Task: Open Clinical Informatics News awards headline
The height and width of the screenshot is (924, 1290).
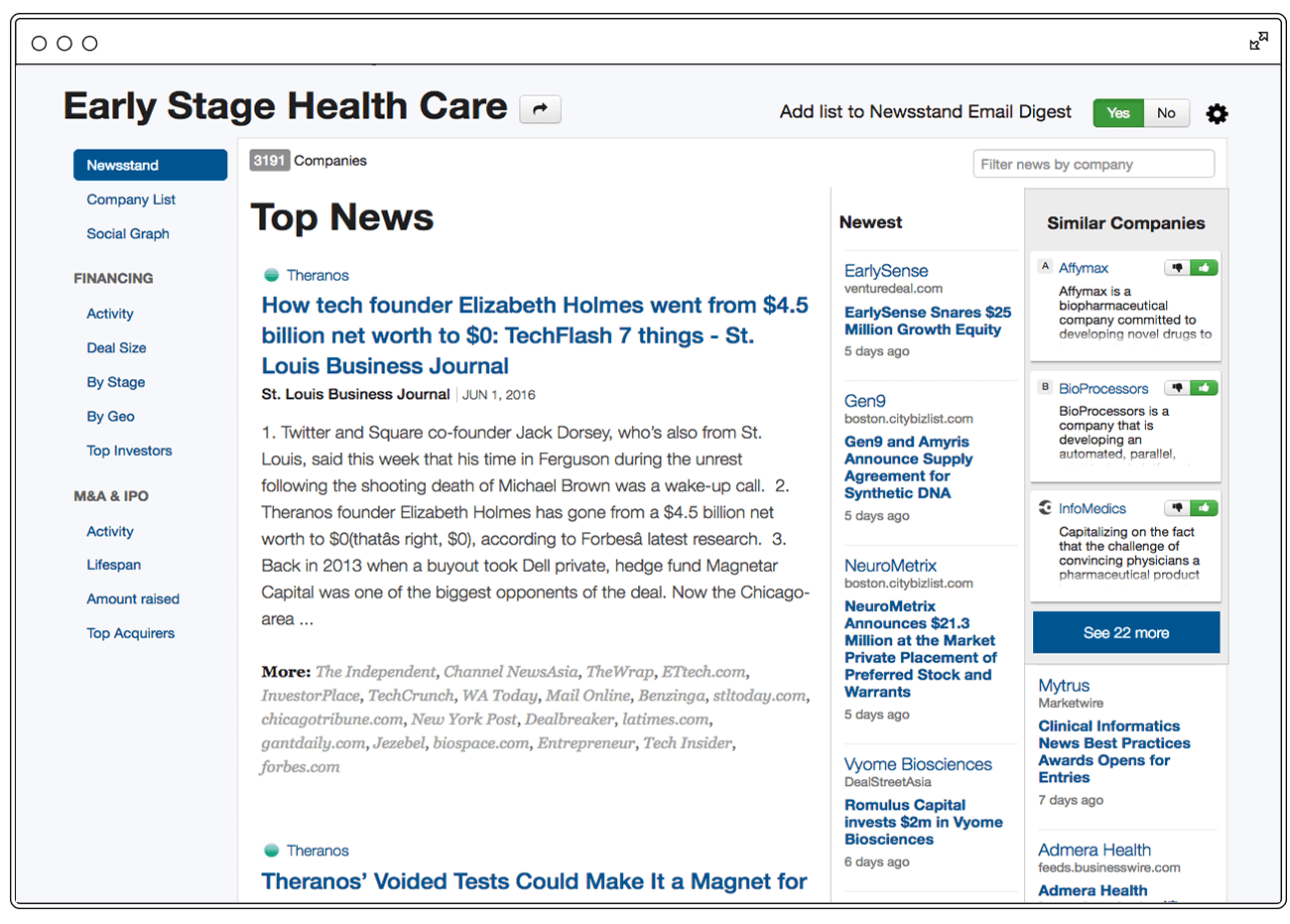Action: (x=1114, y=751)
